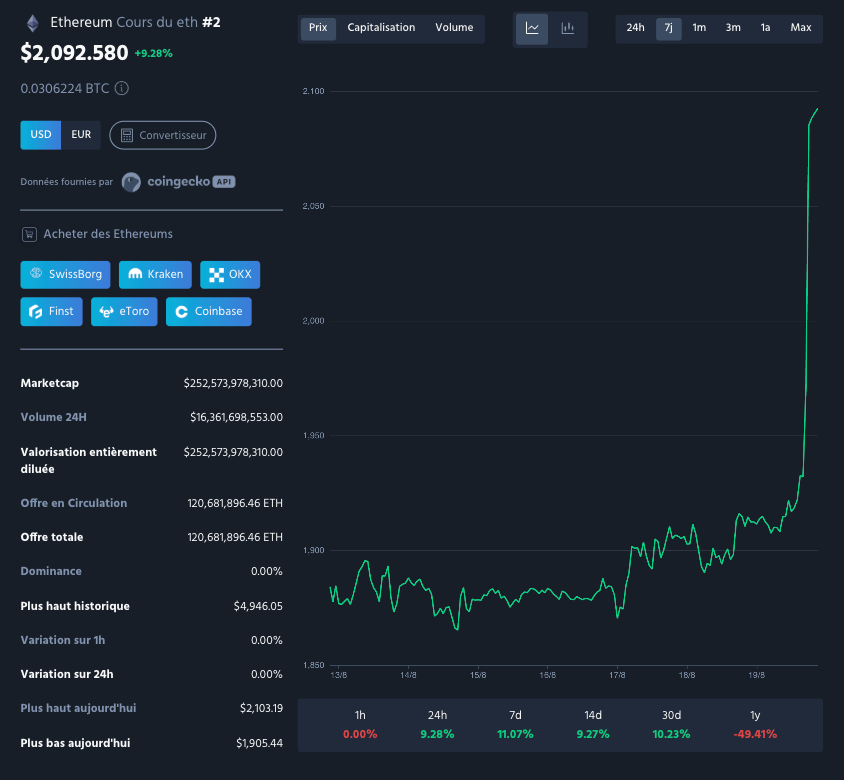Switch chart to candlestick bar icon
The width and height of the screenshot is (844, 780).
(x=568, y=28)
